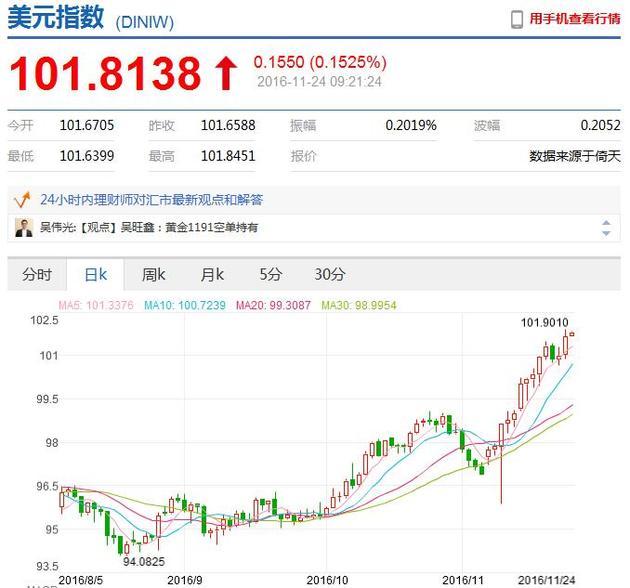
Task: Click the mobile phone icon
Action: 517,20
